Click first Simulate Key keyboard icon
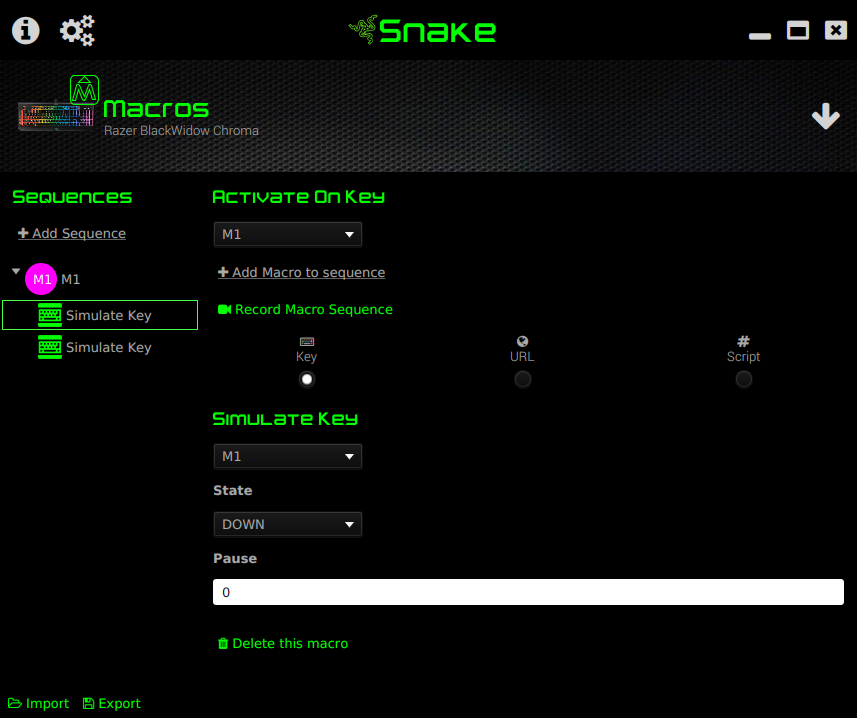The width and height of the screenshot is (857, 718). pos(50,315)
